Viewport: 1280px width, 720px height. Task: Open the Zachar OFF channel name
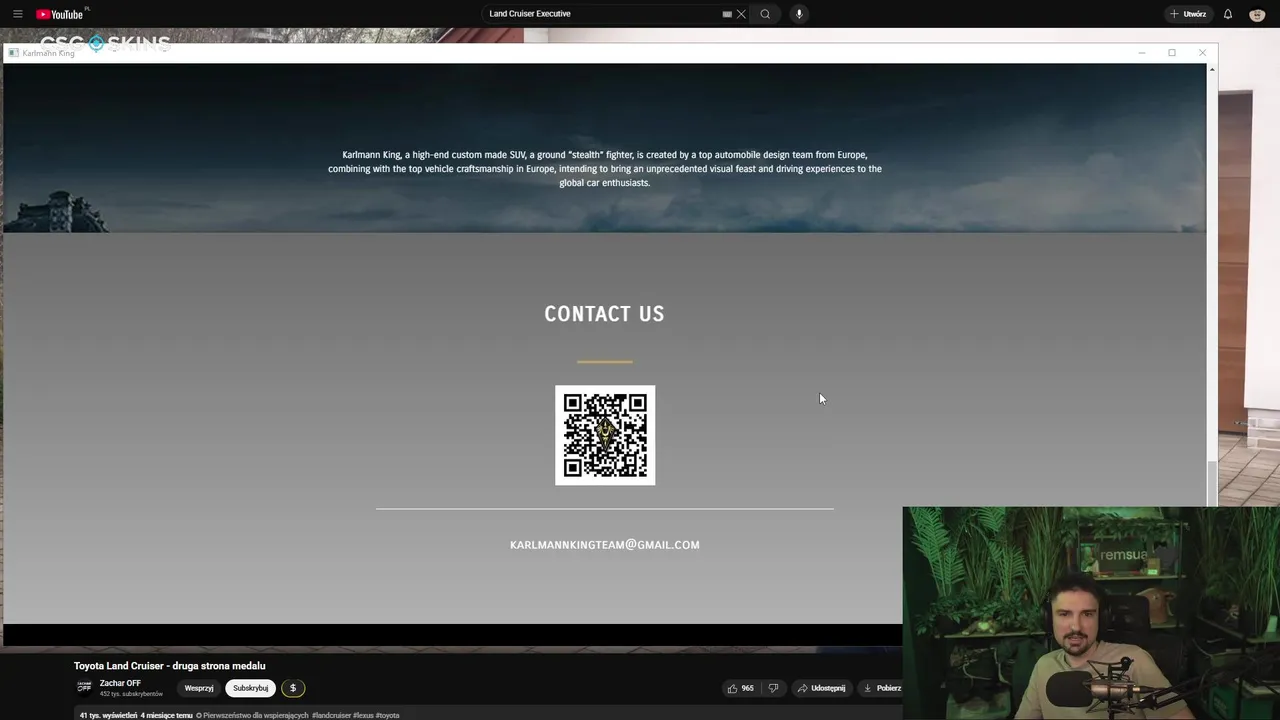[120, 683]
